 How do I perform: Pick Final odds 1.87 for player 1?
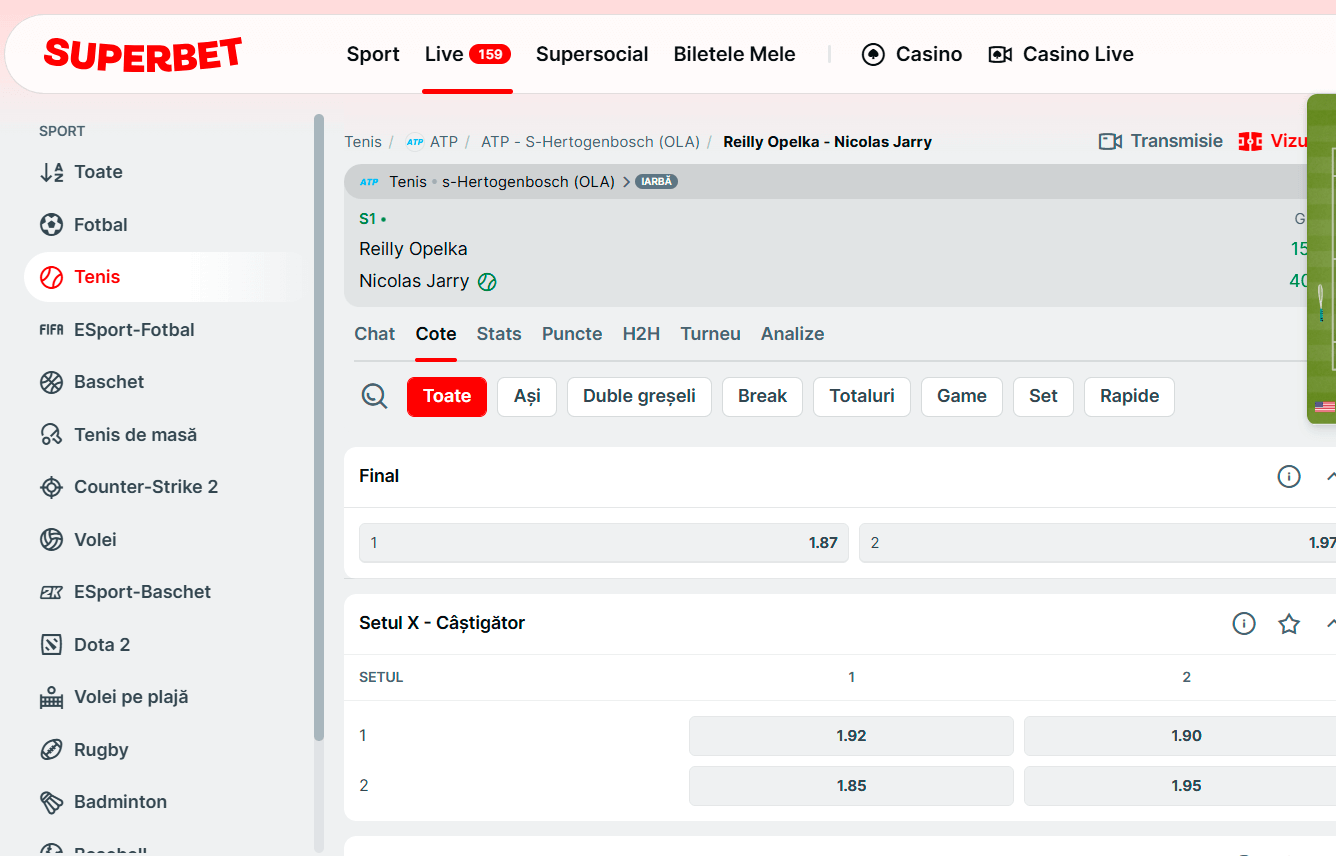pyautogui.click(x=604, y=543)
